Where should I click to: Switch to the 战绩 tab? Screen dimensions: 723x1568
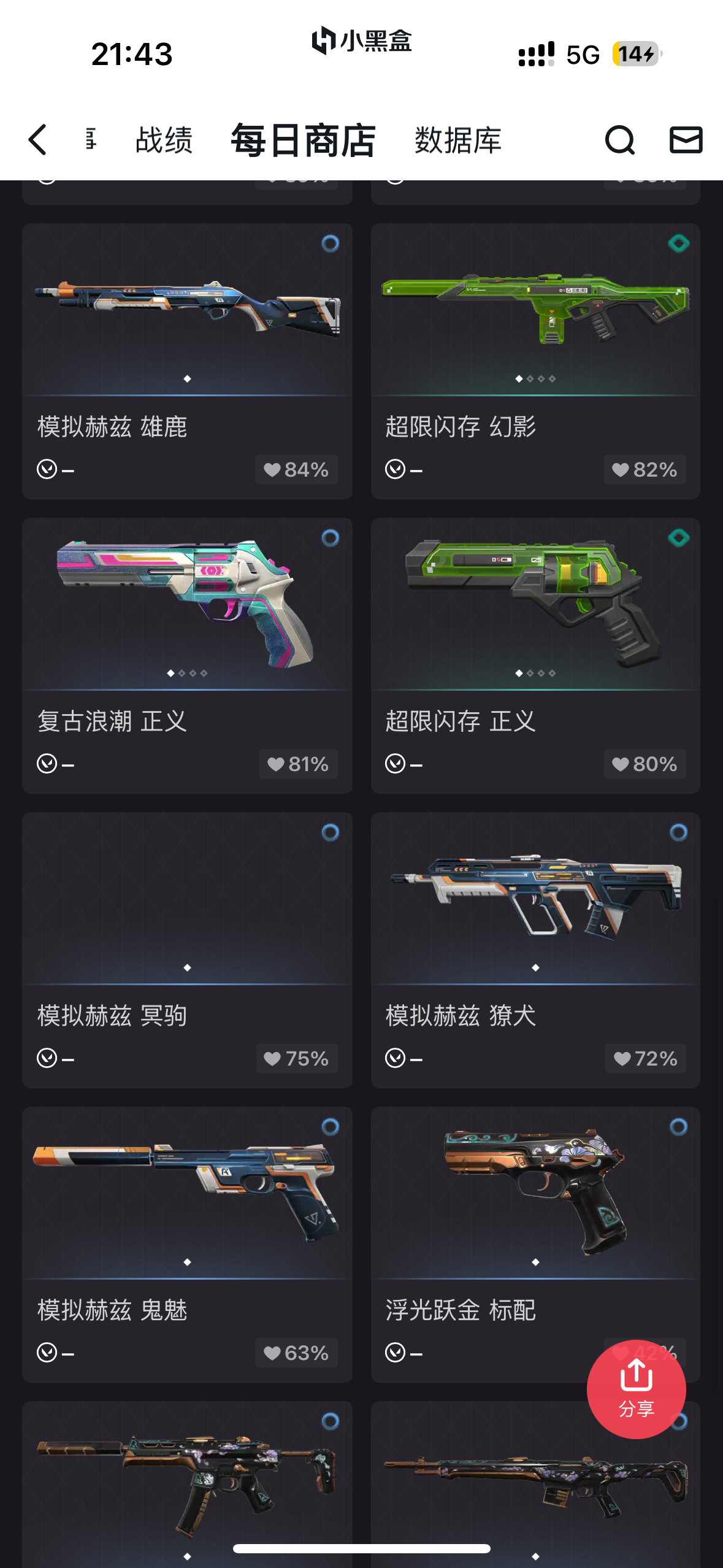pos(164,140)
